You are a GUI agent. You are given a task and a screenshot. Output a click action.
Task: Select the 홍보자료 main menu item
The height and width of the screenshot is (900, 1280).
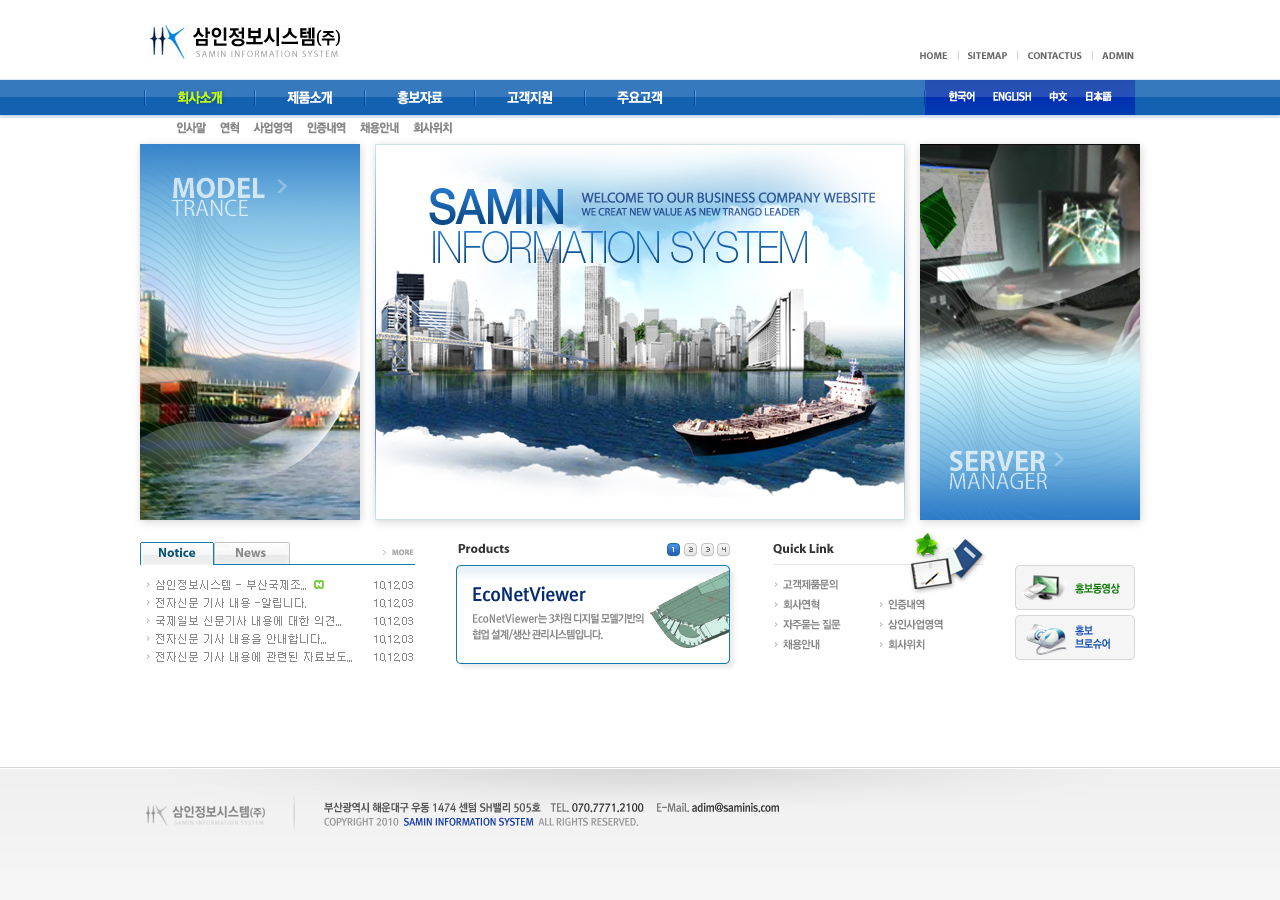(420, 98)
